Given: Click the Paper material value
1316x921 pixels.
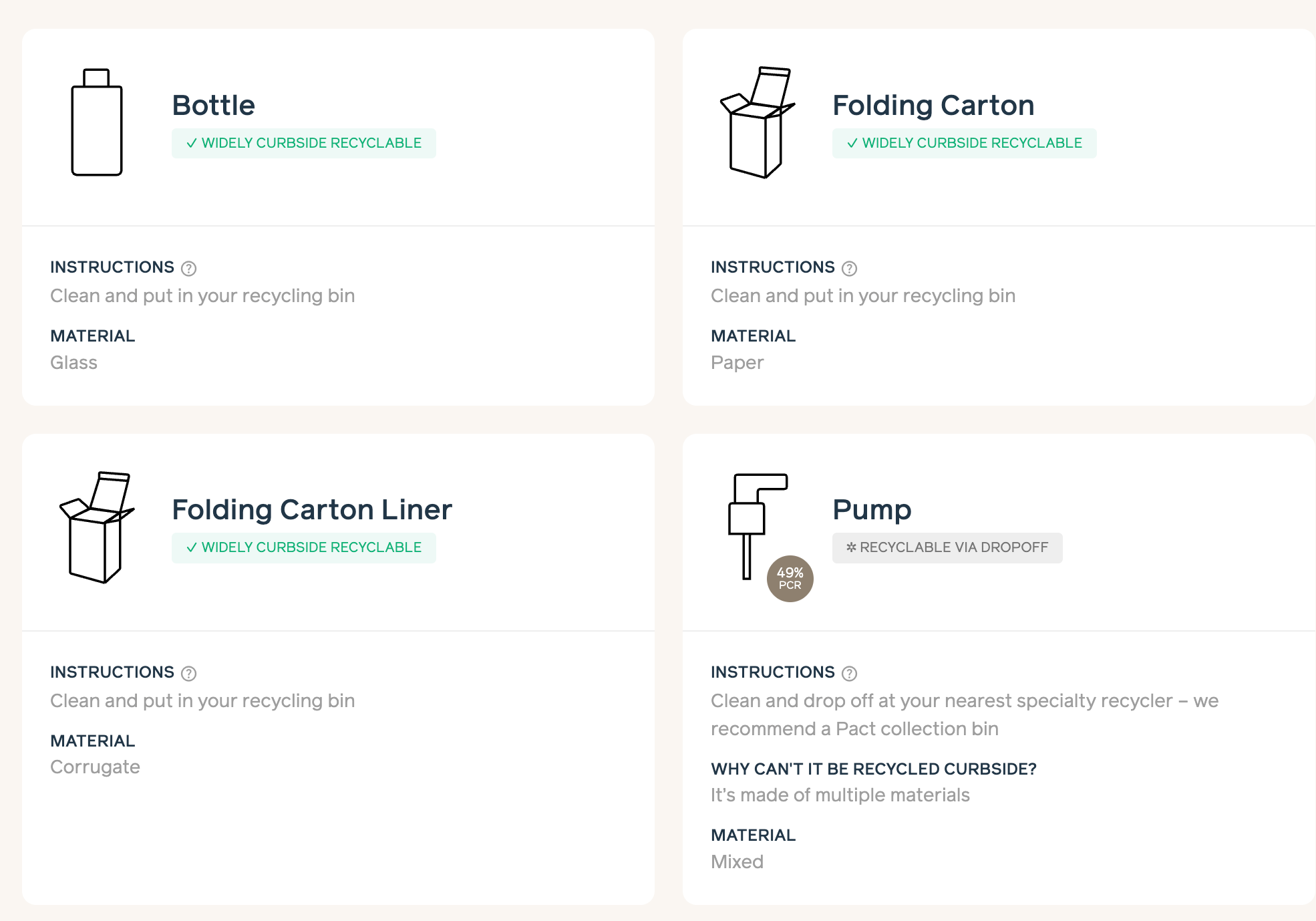Looking at the screenshot, I should click(737, 362).
